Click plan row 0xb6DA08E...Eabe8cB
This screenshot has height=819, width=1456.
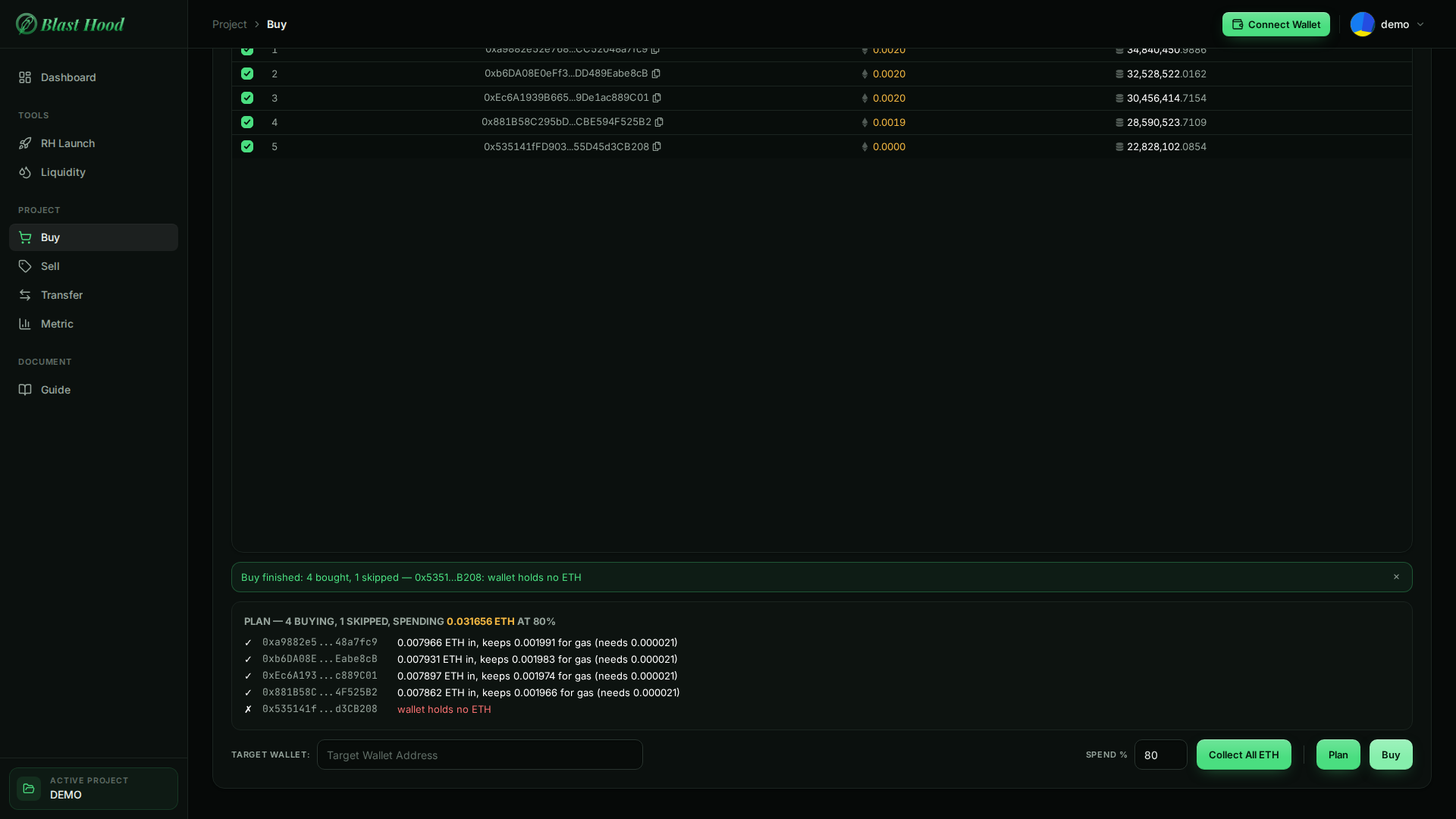pyautogui.click(x=460, y=659)
